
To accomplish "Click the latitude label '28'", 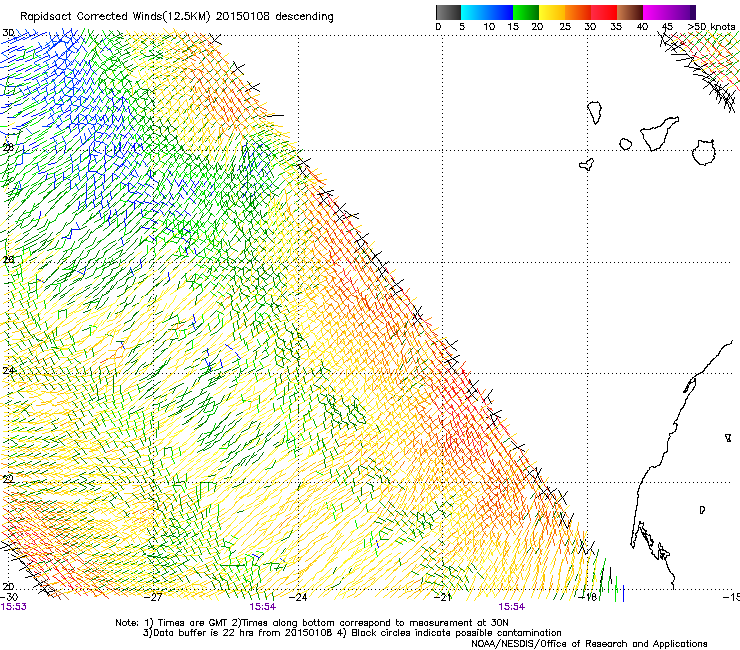I will (8, 148).
